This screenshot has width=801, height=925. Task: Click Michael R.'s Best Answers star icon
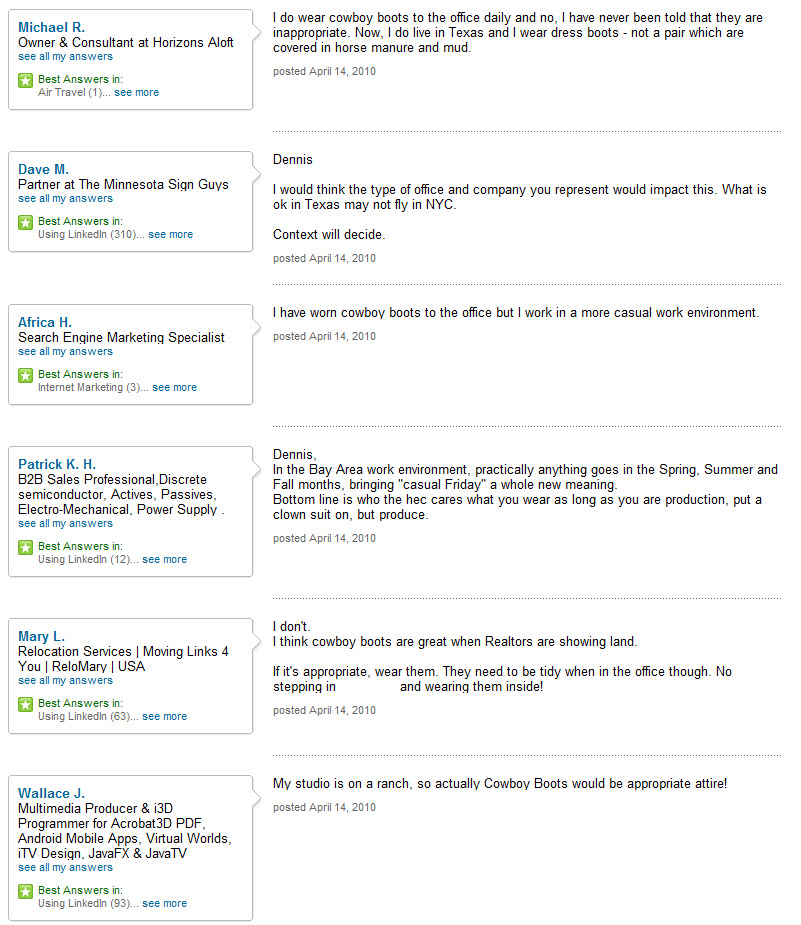pyautogui.click(x=26, y=80)
